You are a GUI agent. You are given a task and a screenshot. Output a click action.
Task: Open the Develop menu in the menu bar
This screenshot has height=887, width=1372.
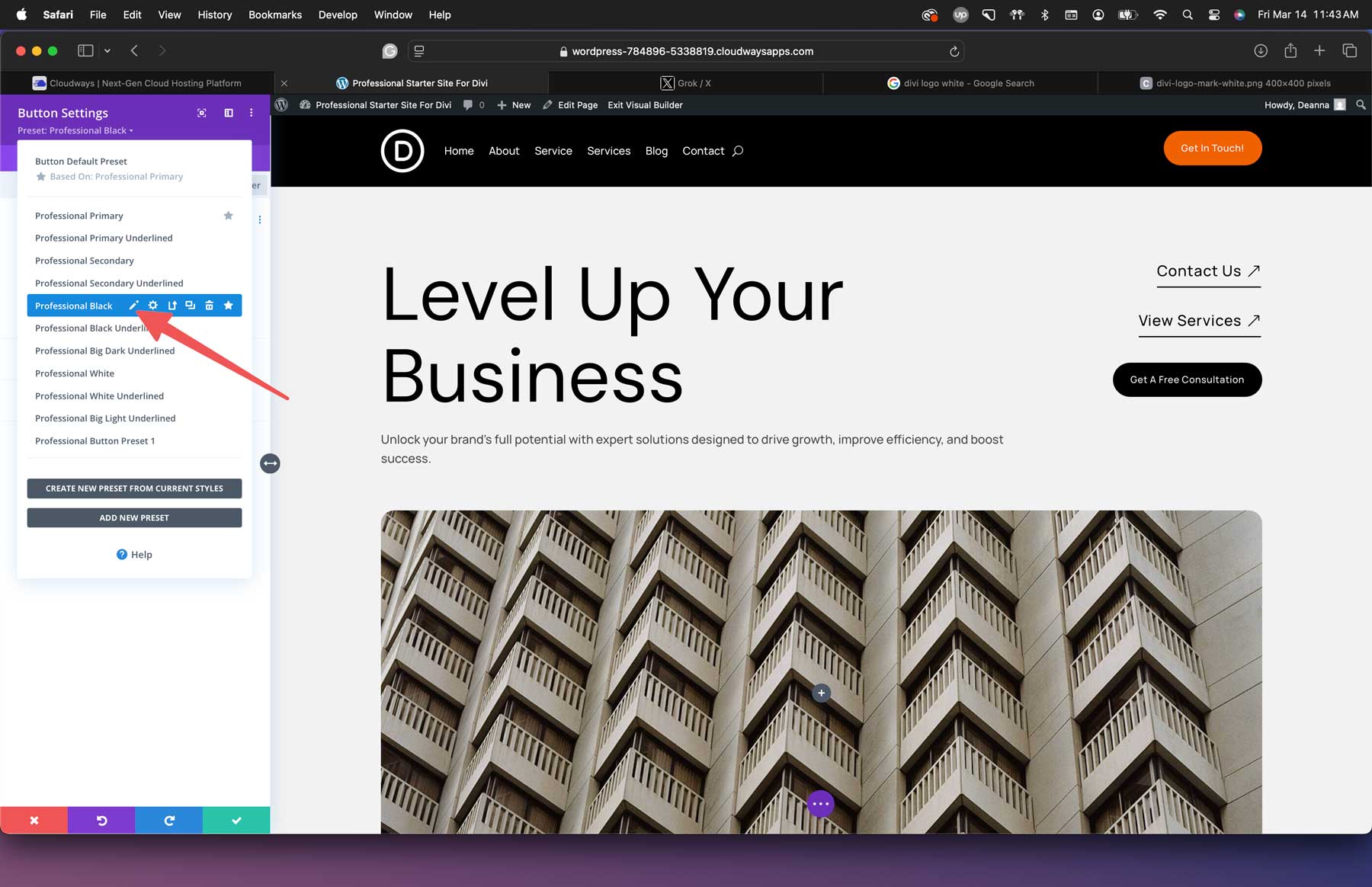pyautogui.click(x=338, y=14)
